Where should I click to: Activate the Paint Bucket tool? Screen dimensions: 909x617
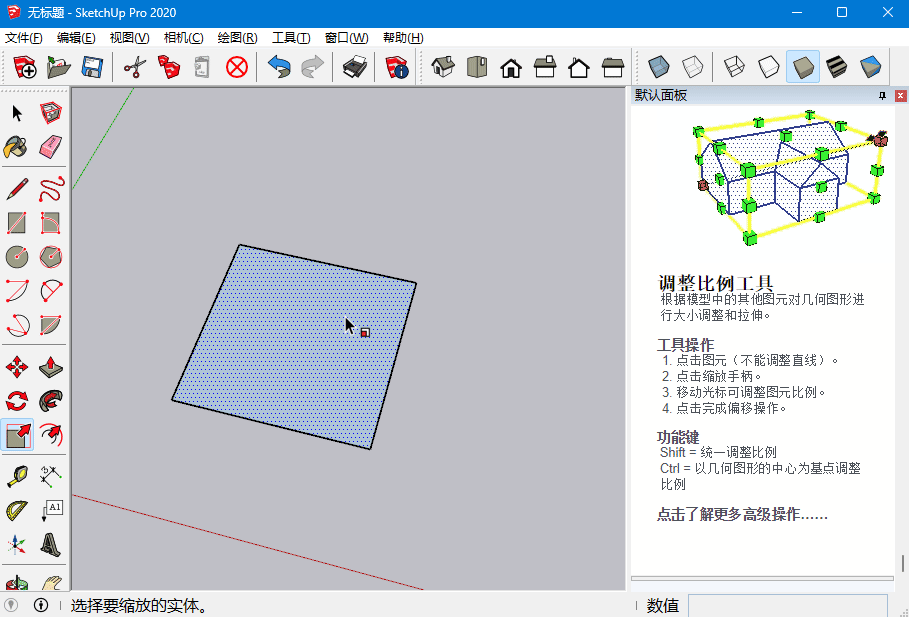(17, 147)
